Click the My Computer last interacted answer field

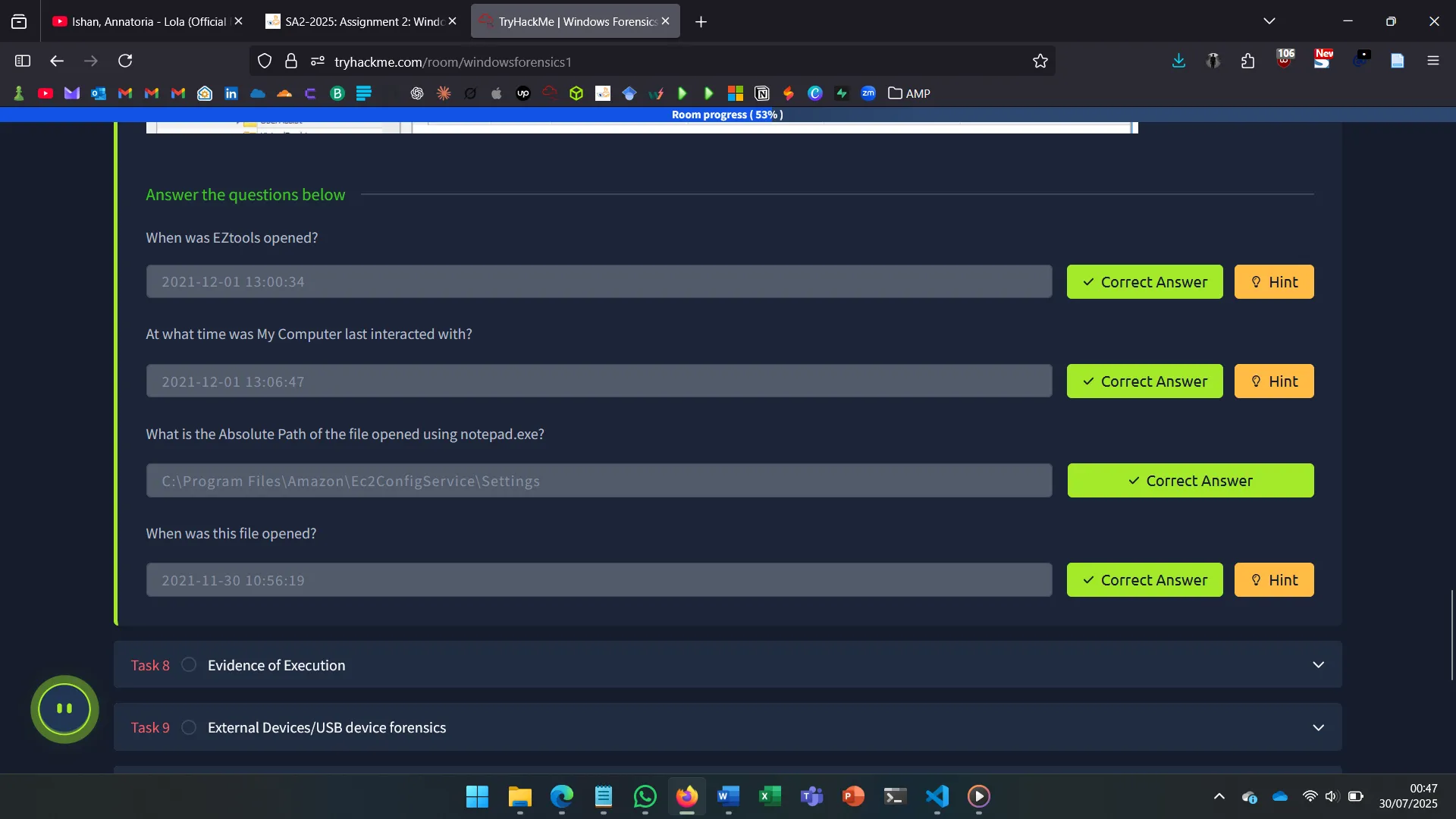point(598,381)
